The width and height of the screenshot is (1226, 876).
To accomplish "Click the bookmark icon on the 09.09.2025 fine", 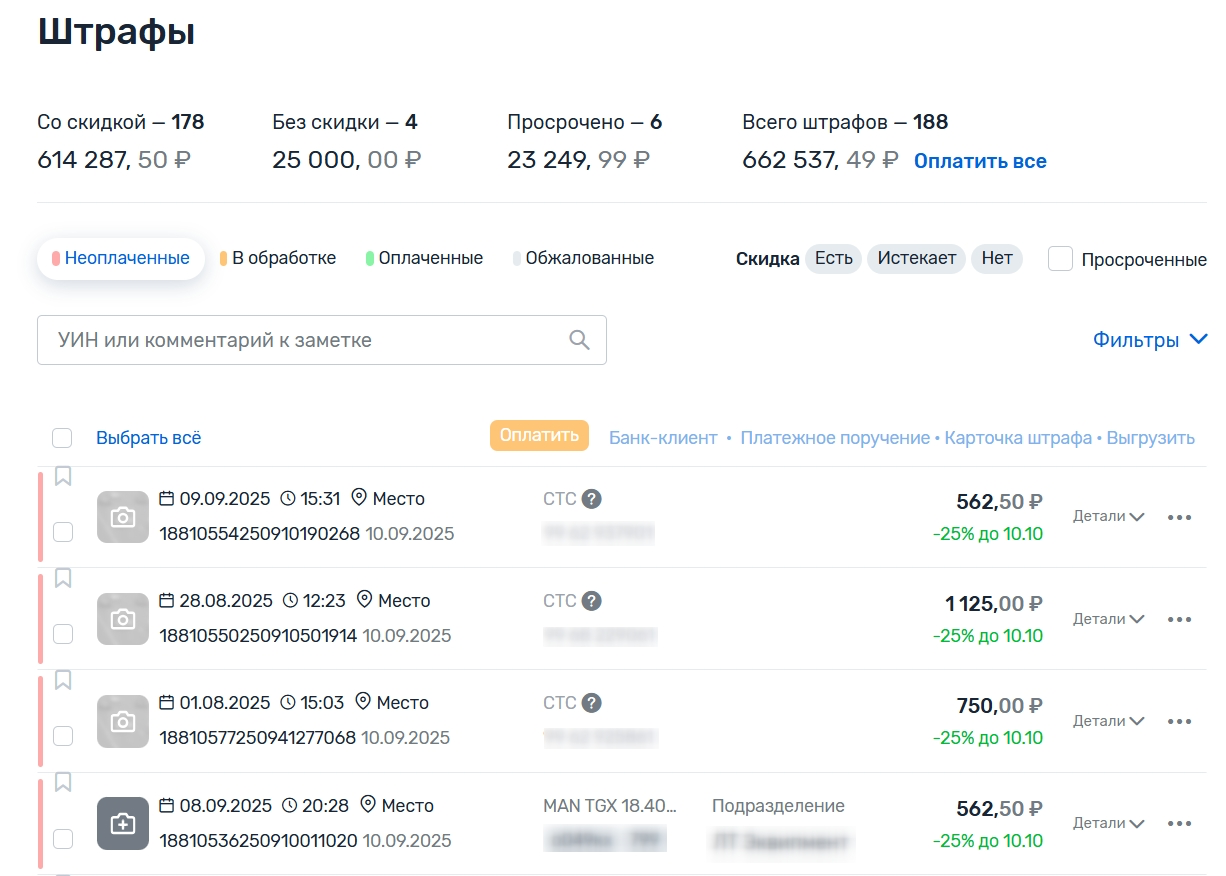I will coord(63,476).
